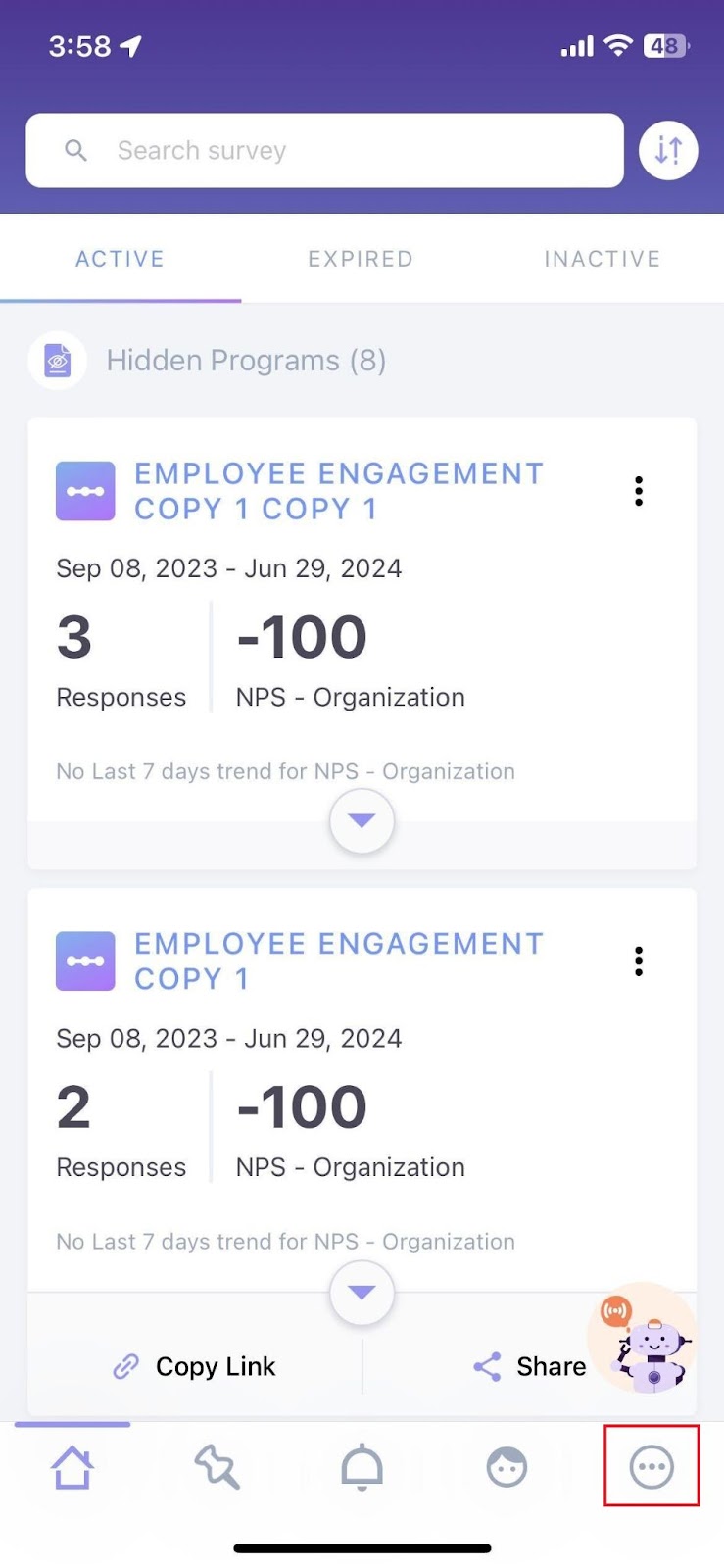This screenshot has height=1568, width=724.
Task: Tap the Share button
Action: [530, 1366]
